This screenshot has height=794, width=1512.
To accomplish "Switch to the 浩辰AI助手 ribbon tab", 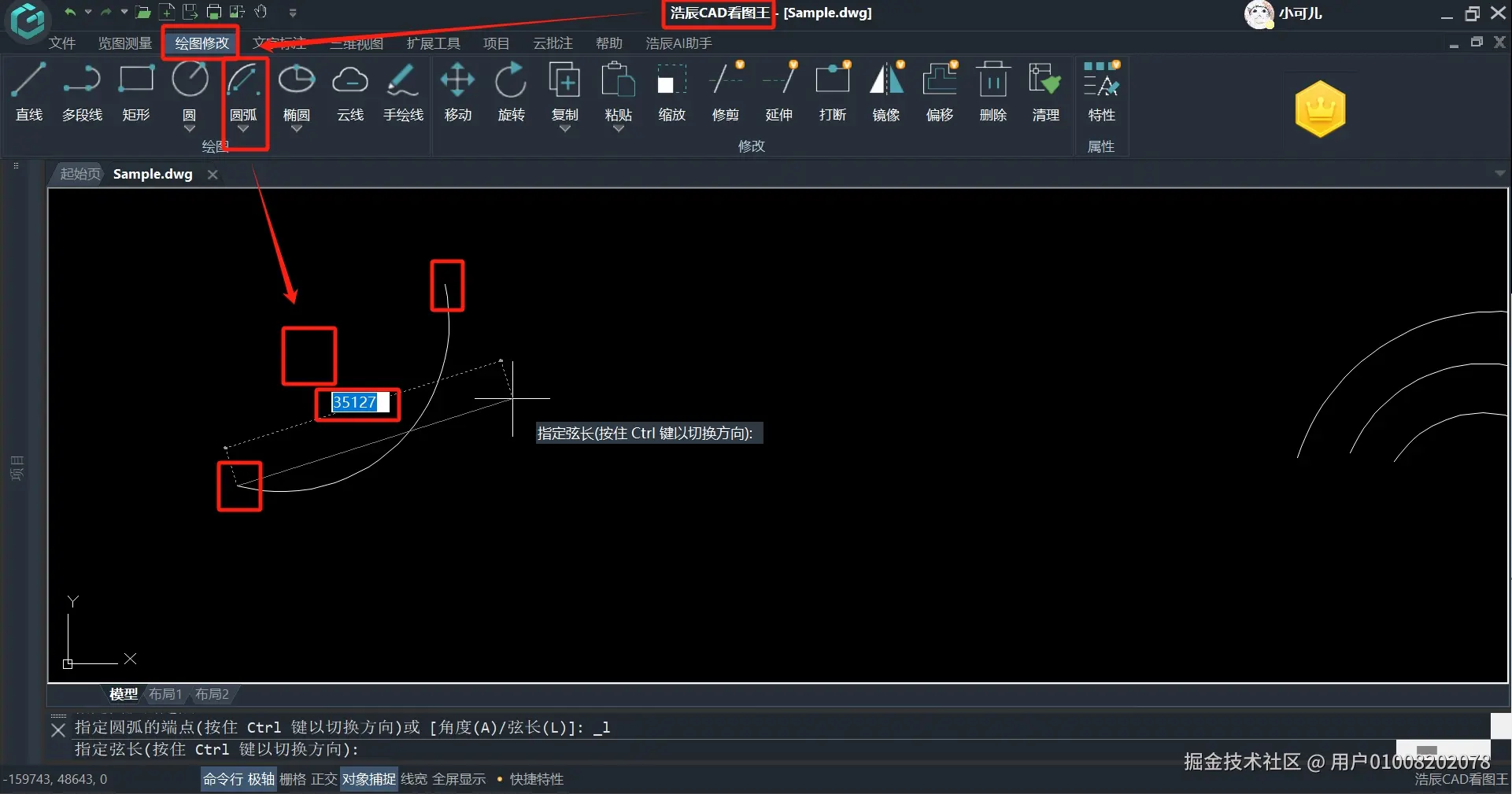I will click(x=678, y=43).
